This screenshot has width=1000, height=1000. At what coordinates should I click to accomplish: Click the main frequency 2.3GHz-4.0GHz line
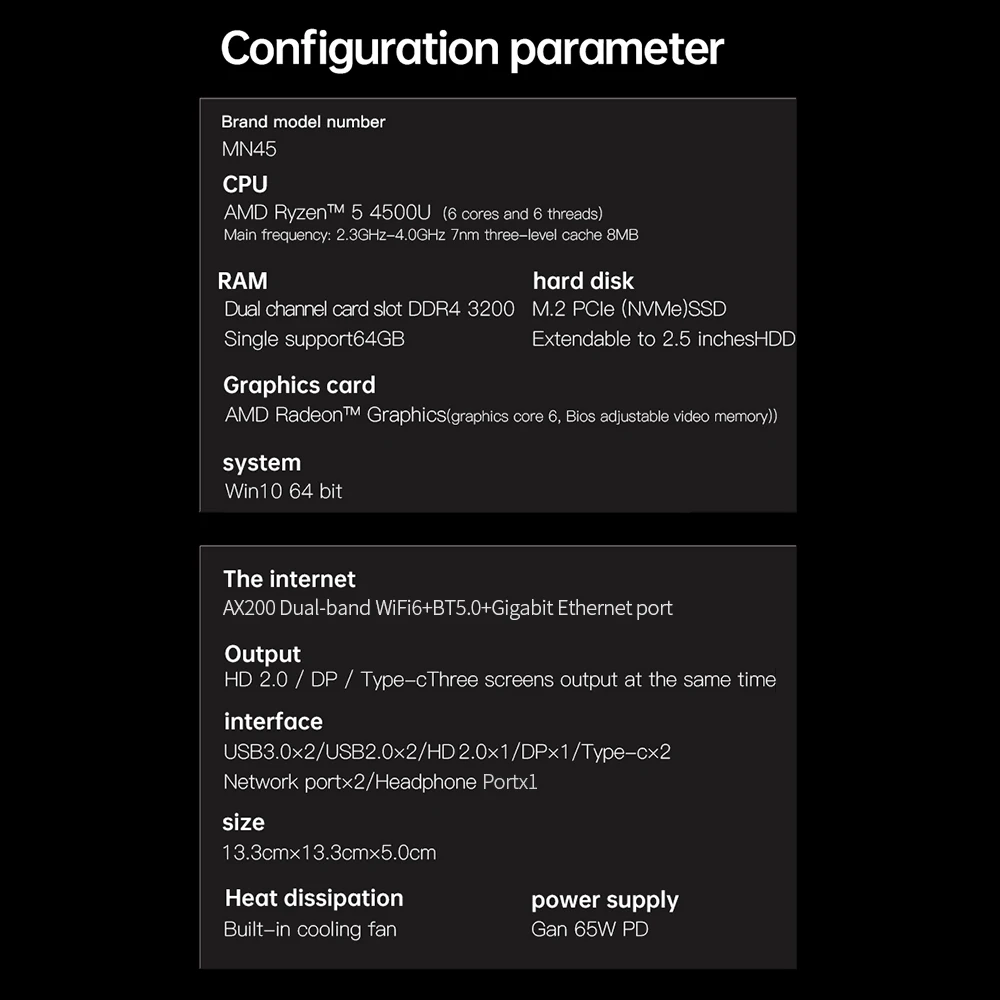coord(431,235)
